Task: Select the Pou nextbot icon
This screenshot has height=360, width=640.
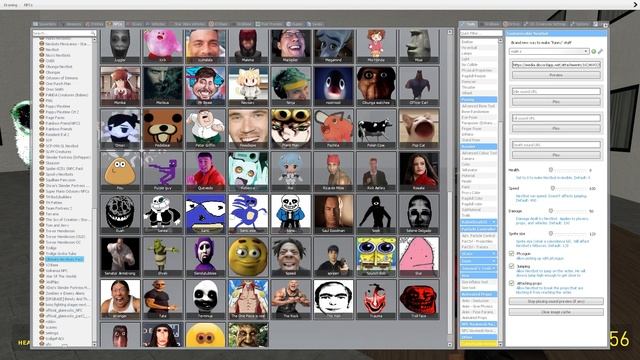Action: pos(120,171)
